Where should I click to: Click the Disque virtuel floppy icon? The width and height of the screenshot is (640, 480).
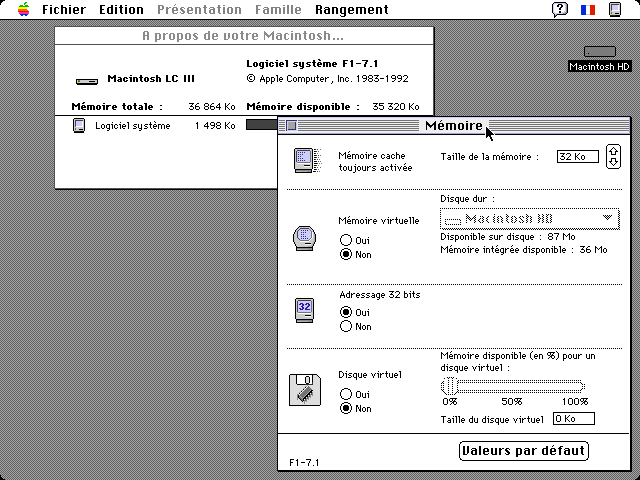click(305, 390)
